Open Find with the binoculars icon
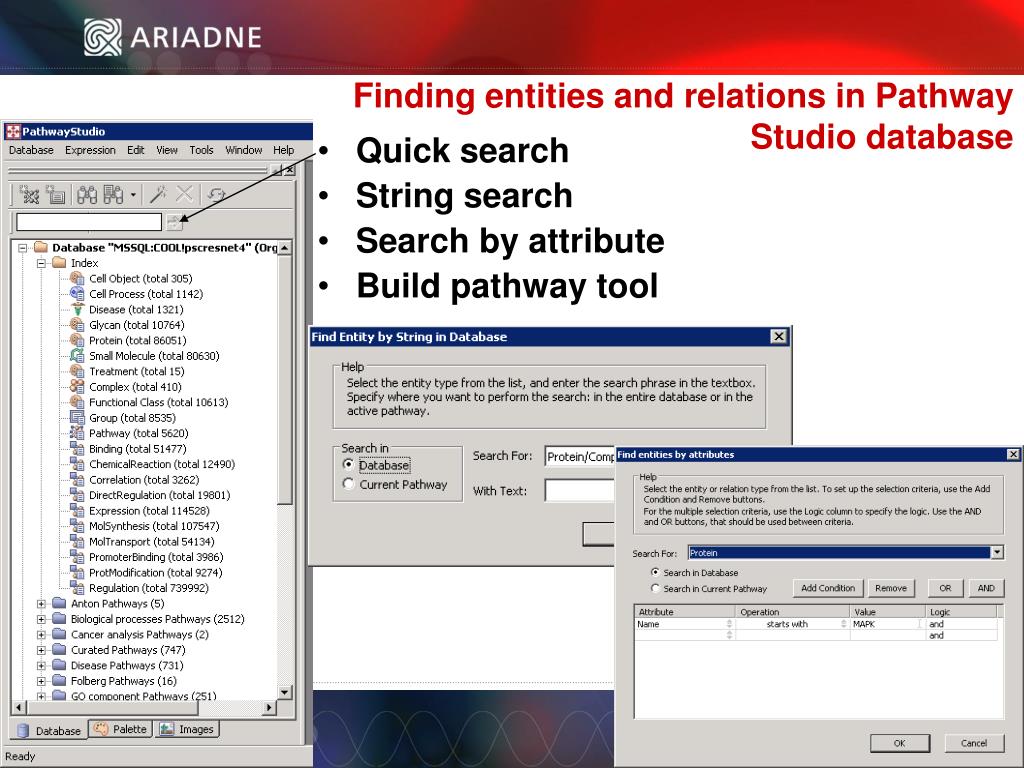 [x=87, y=195]
